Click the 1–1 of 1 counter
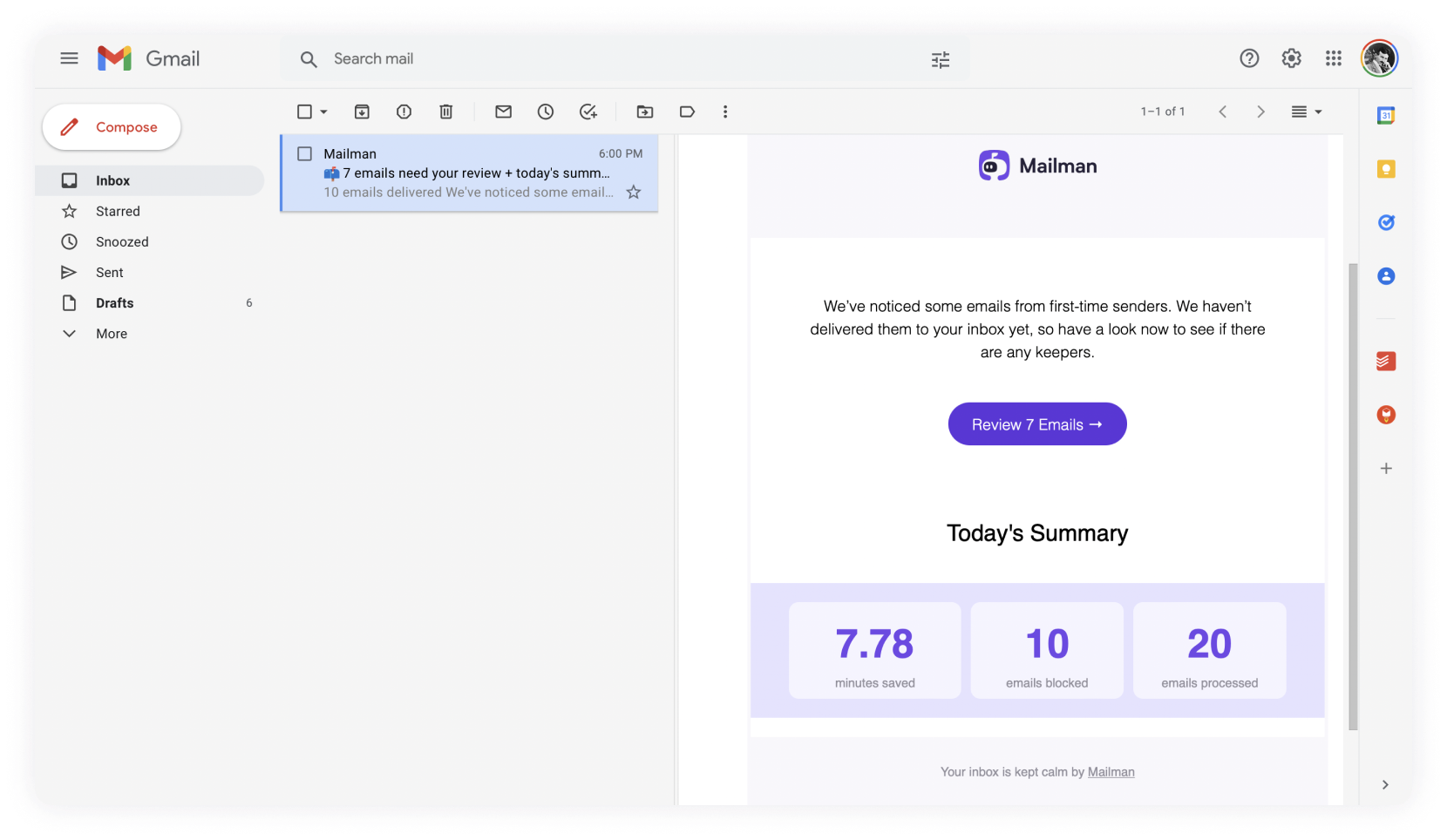1447x840 pixels. [x=1163, y=112]
